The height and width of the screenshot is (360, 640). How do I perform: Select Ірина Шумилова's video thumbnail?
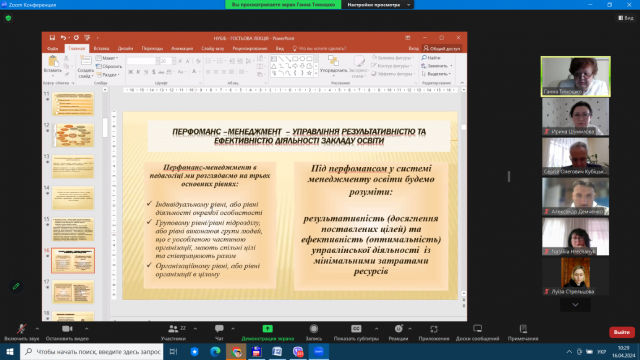click(x=576, y=117)
